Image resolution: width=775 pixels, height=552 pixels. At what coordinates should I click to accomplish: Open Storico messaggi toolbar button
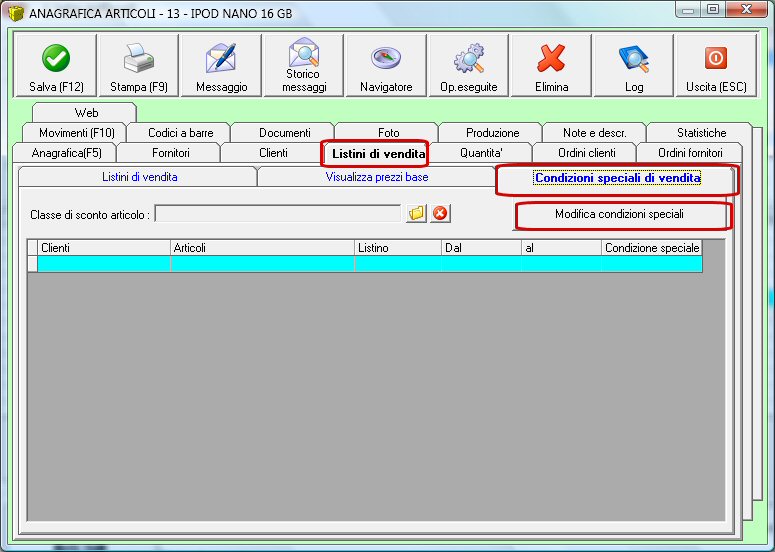(303, 65)
